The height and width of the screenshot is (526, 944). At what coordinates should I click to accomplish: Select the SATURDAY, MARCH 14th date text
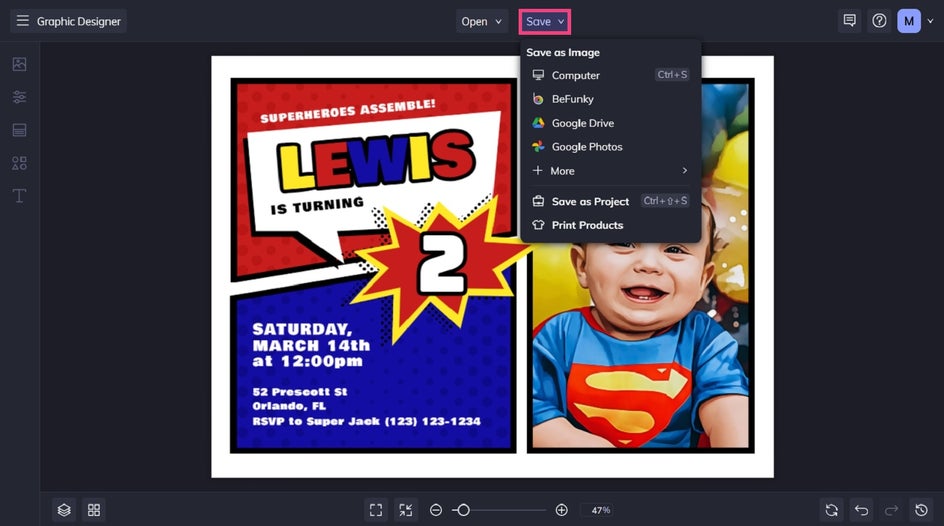[x=311, y=345]
